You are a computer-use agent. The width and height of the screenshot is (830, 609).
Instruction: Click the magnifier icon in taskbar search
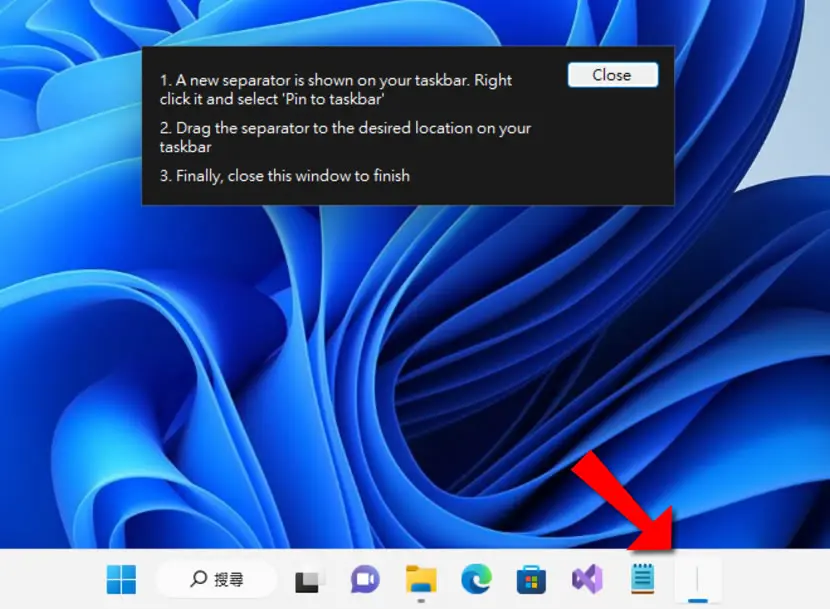pos(198,579)
